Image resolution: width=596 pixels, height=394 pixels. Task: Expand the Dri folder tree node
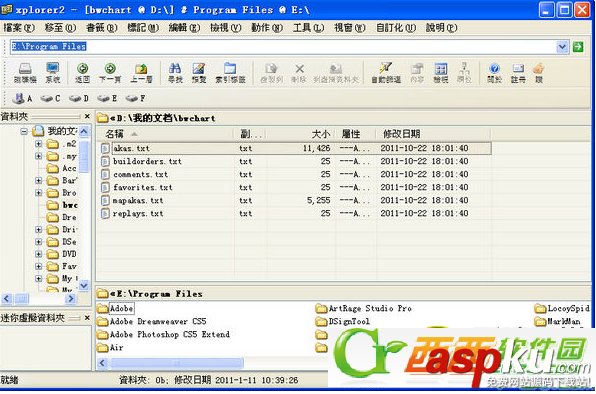38,229
